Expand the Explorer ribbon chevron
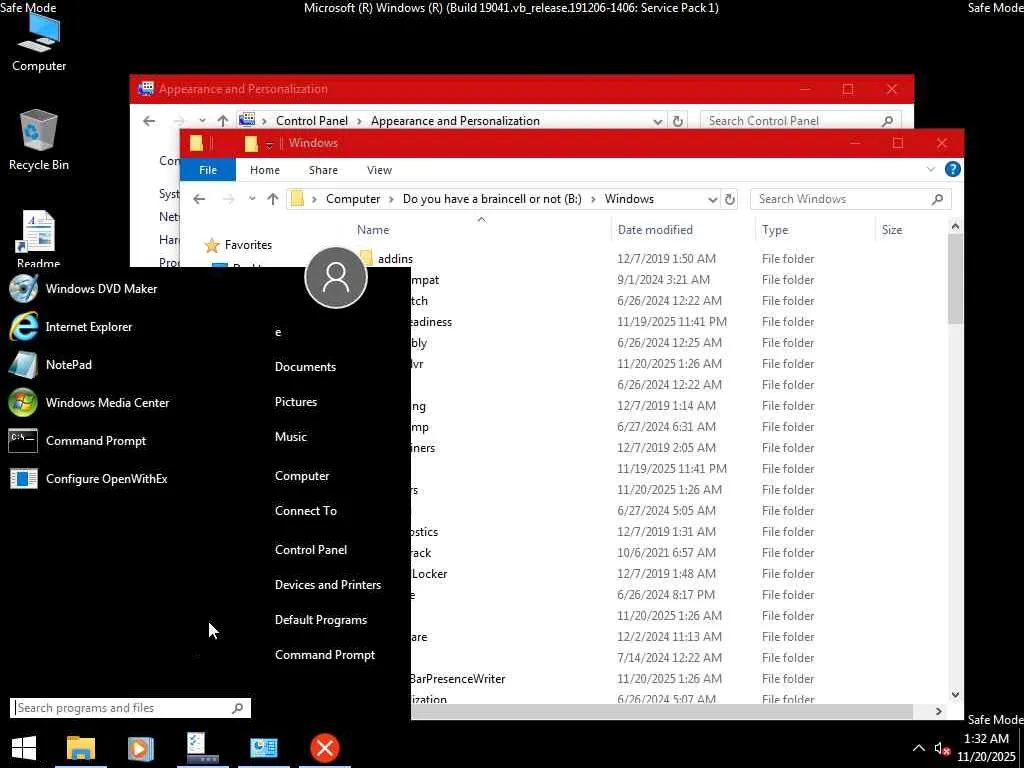 click(x=931, y=170)
